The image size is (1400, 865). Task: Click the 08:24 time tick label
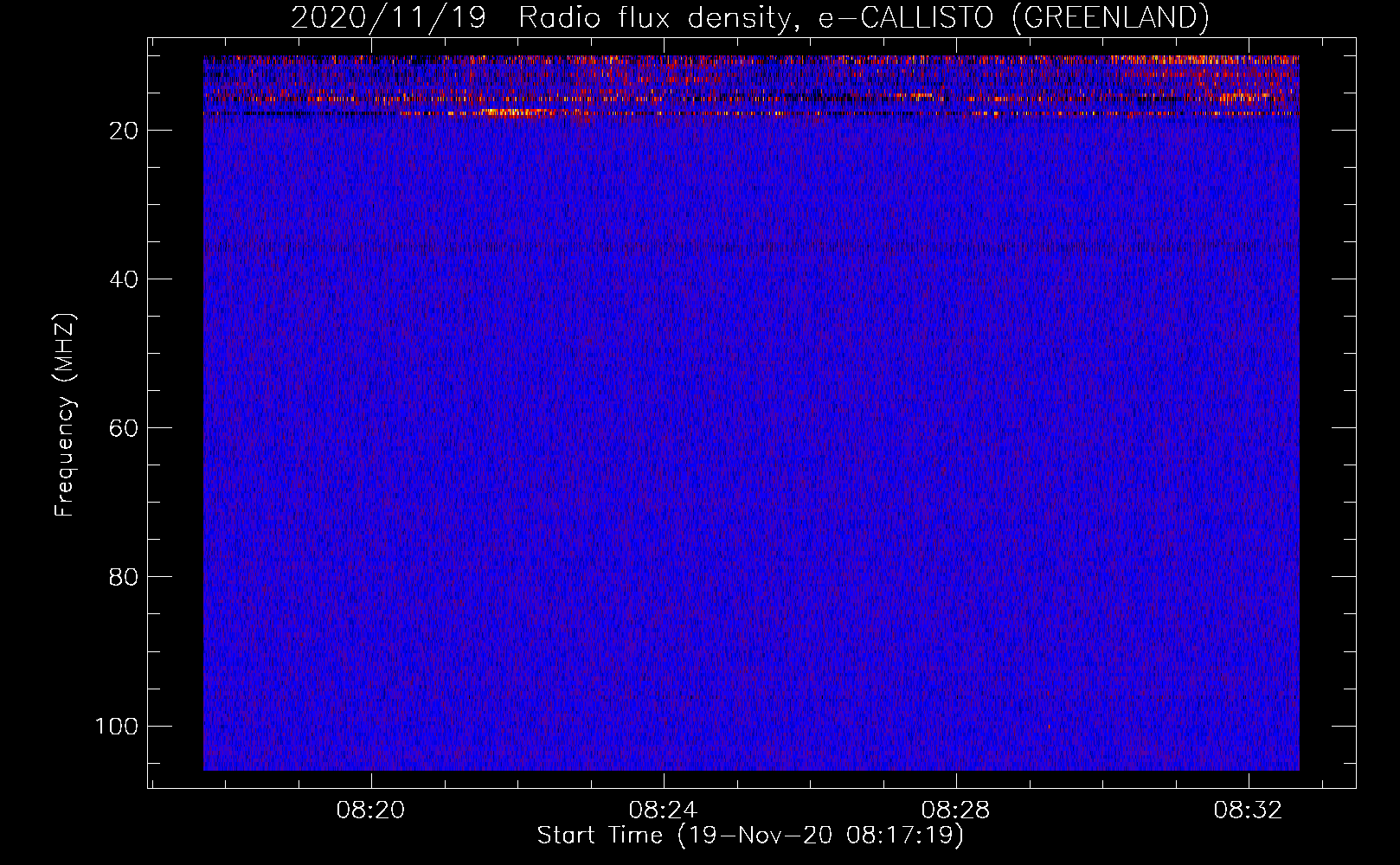[x=664, y=811]
